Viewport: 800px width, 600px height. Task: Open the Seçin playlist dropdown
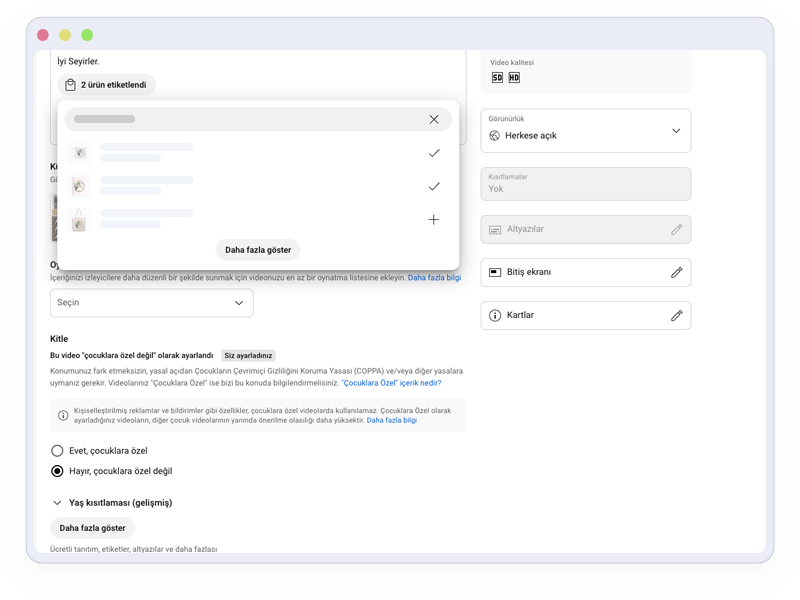(x=151, y=303)
